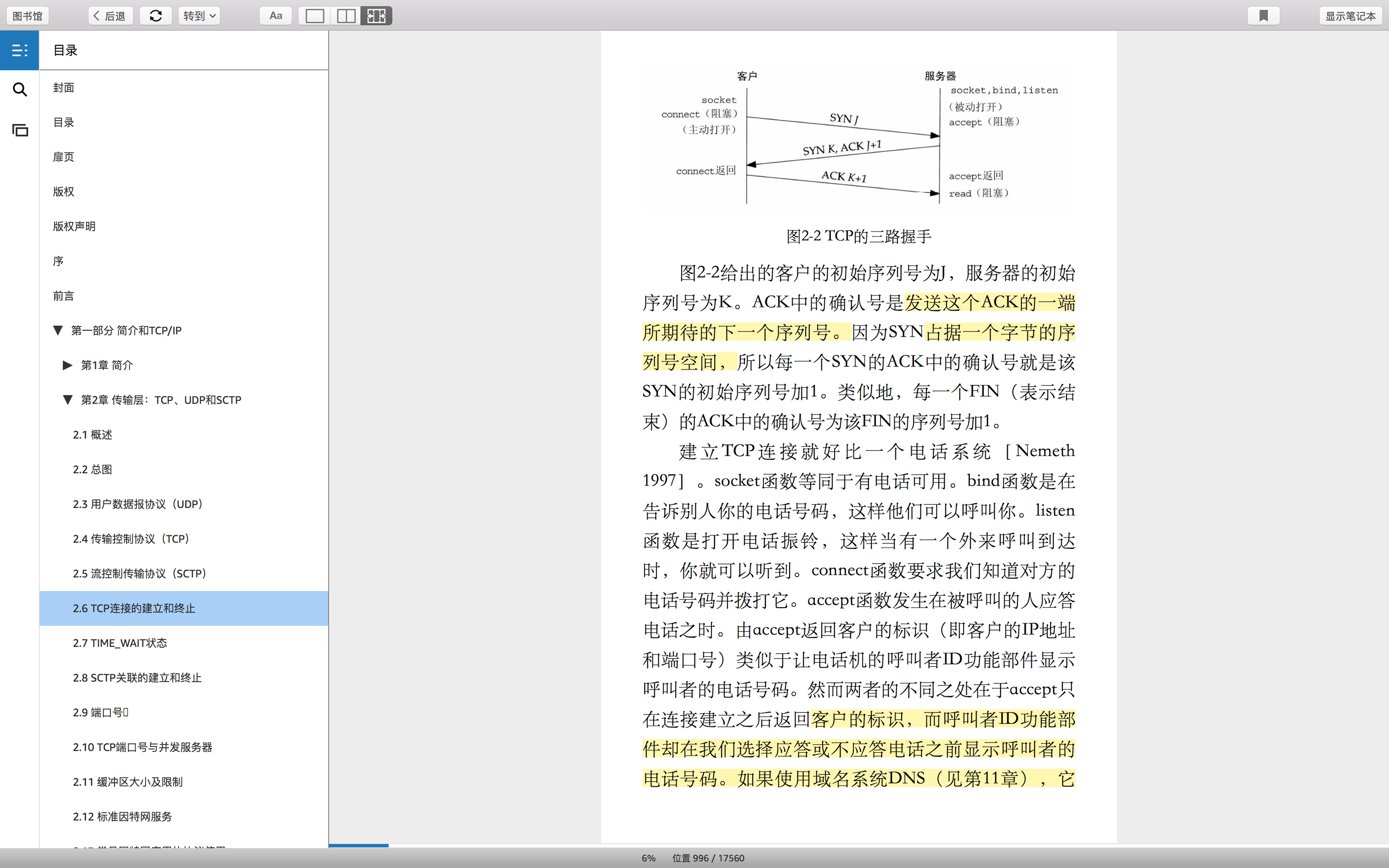The image size is (1389, 868).
Task: Expand the 第1章 简介 chapter
Action: pyautogui.click(x=67, y=365)
